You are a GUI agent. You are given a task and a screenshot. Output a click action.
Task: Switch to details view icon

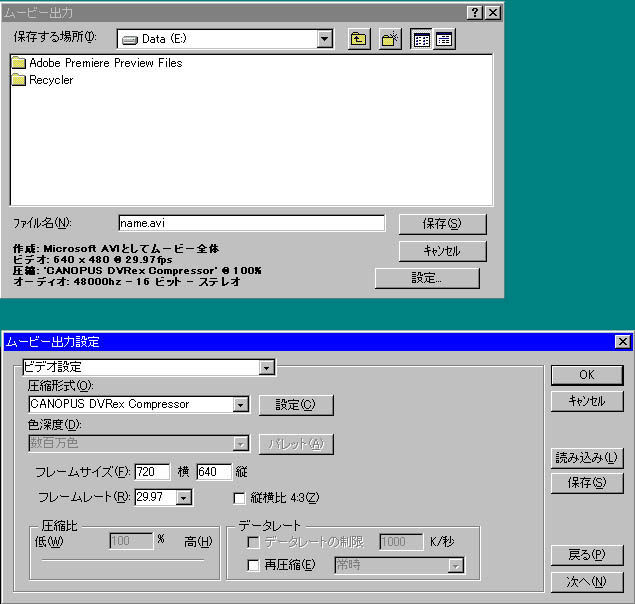click(x=443, y=39)
